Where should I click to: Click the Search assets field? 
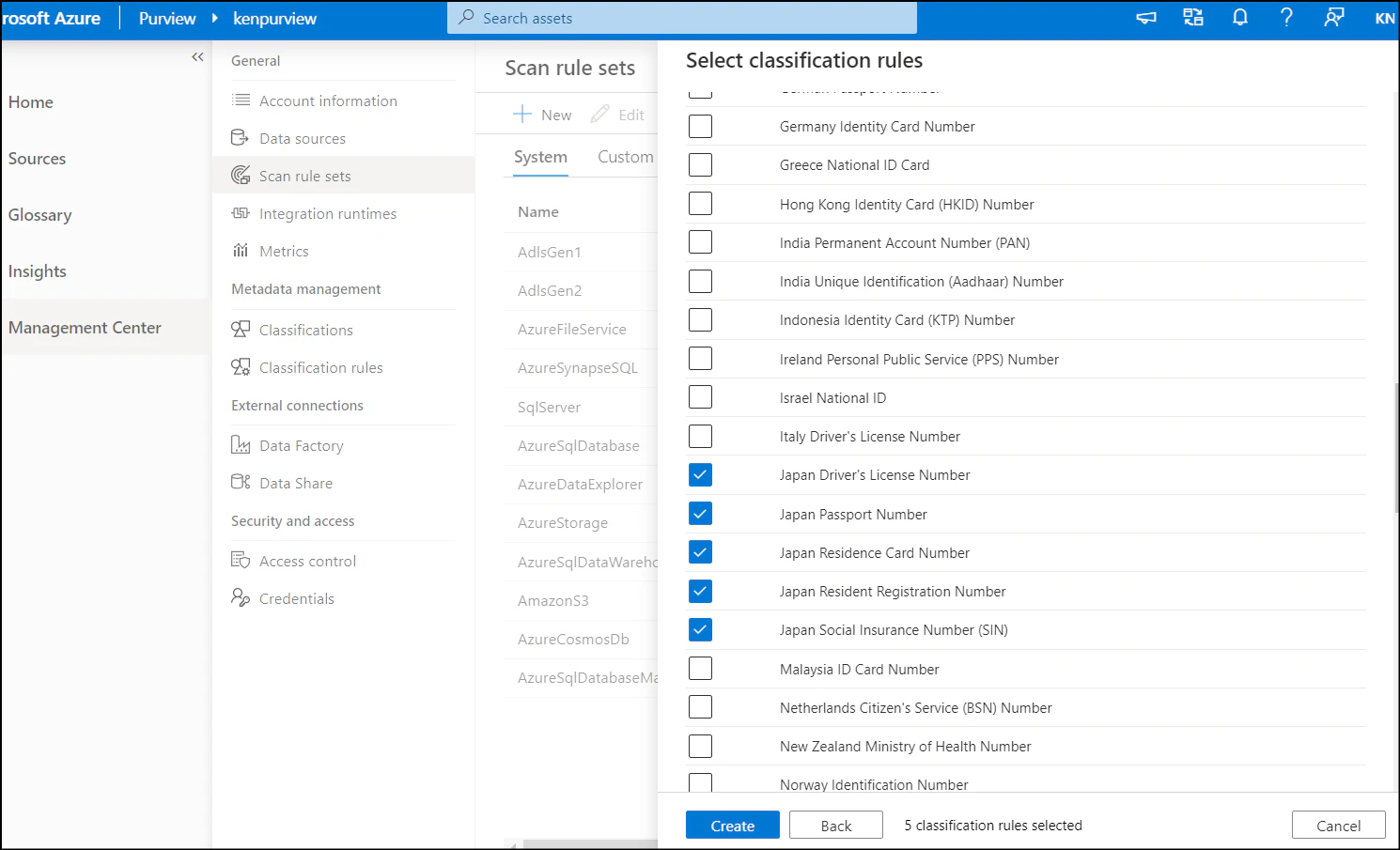pos(682,18)
